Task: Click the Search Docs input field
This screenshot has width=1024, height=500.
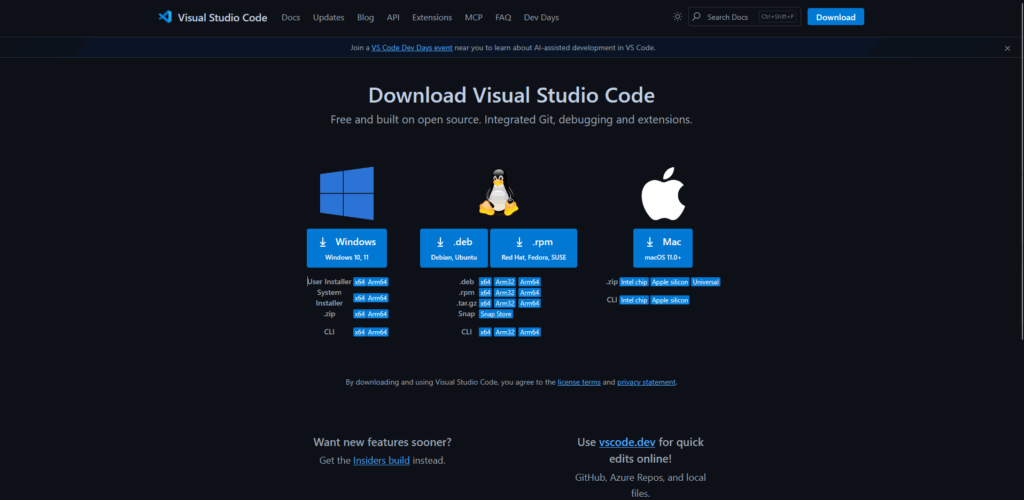Action: [x=744, y=17]
